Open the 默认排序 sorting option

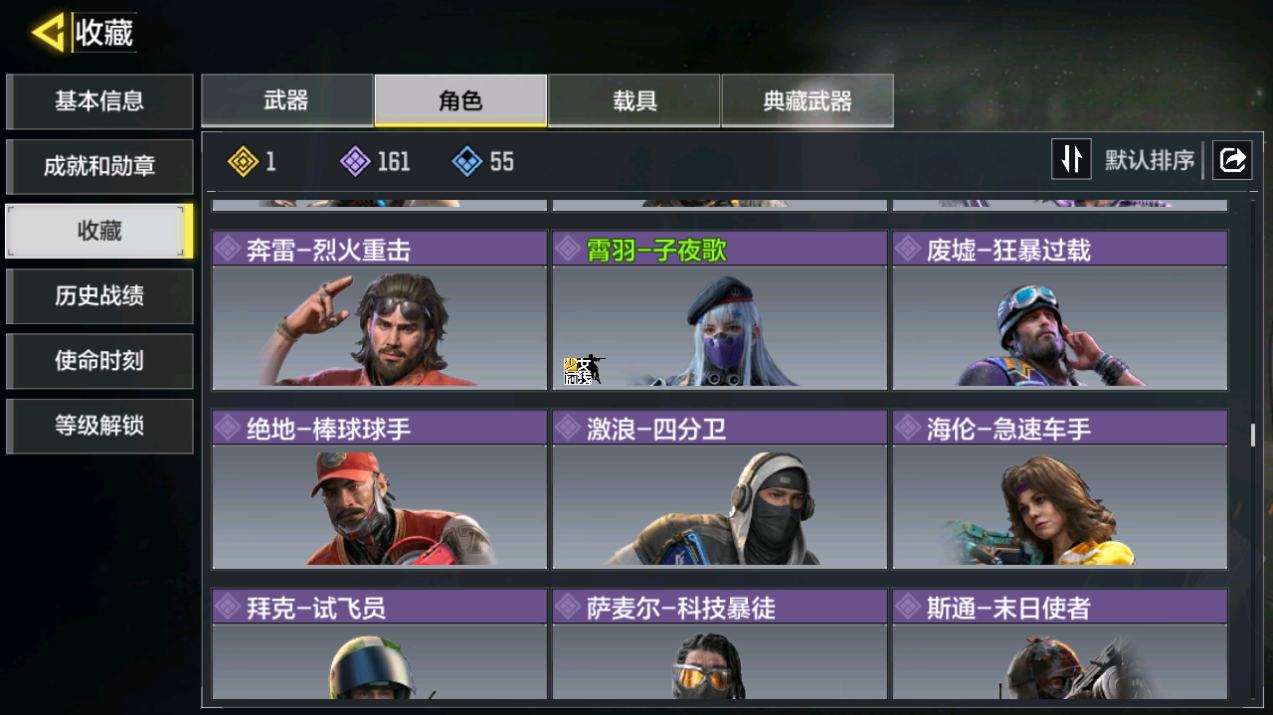tap(1149, 160)
